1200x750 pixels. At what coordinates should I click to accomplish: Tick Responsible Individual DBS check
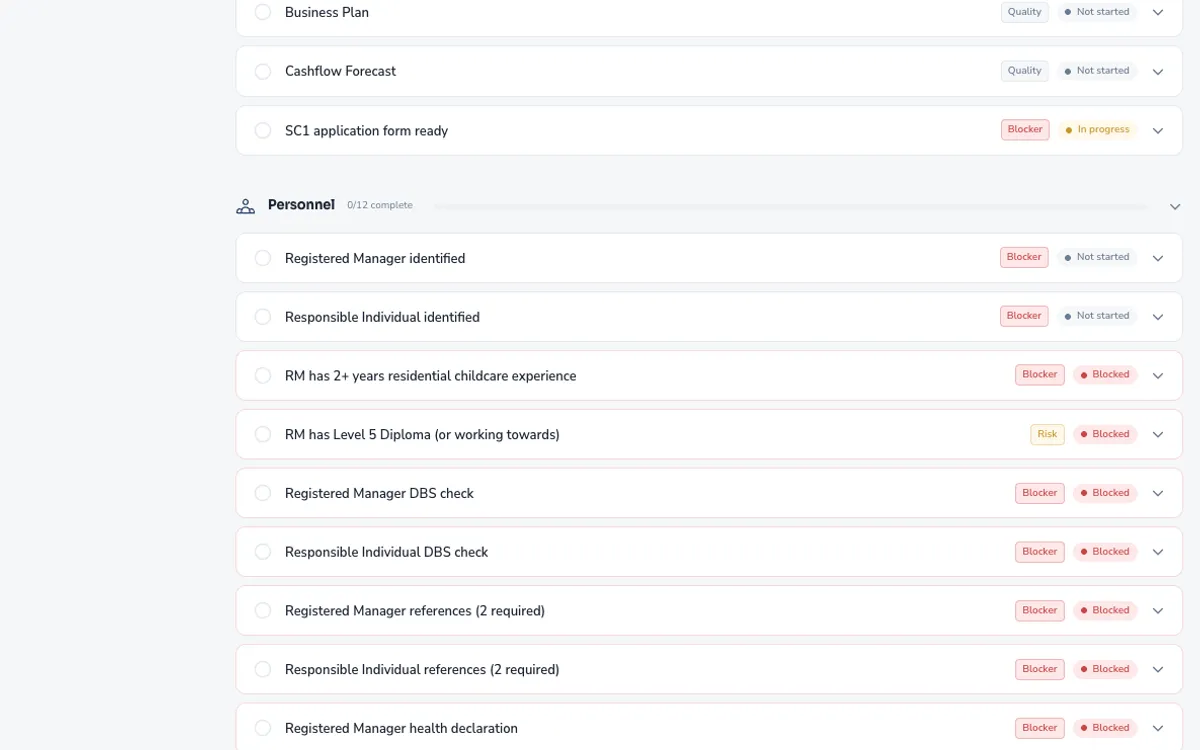(262, 551)
